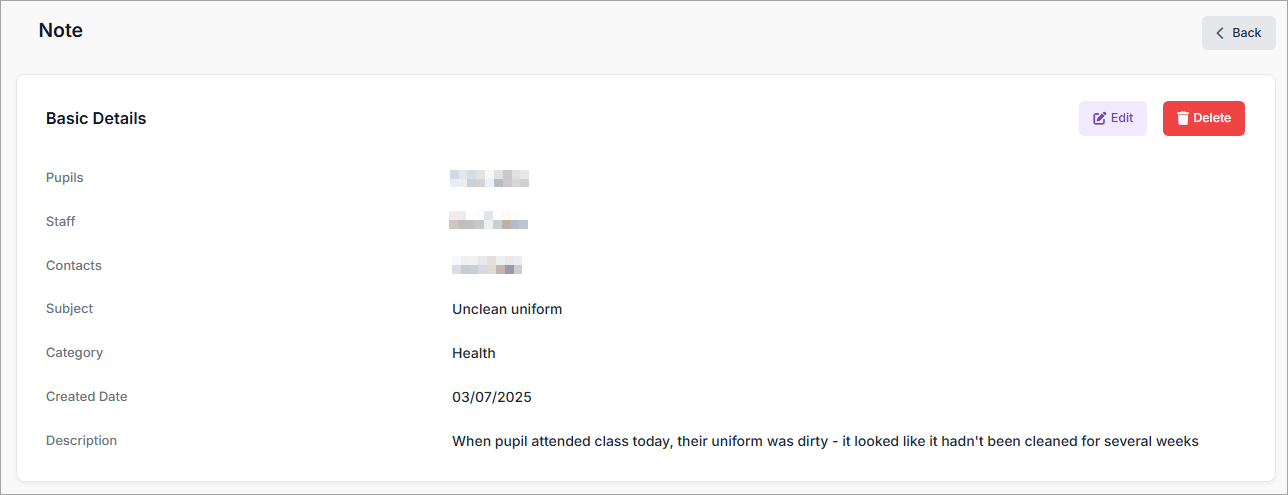Click the Description field label
This screenshot has width=1288, height=495.
coord(82,441)
